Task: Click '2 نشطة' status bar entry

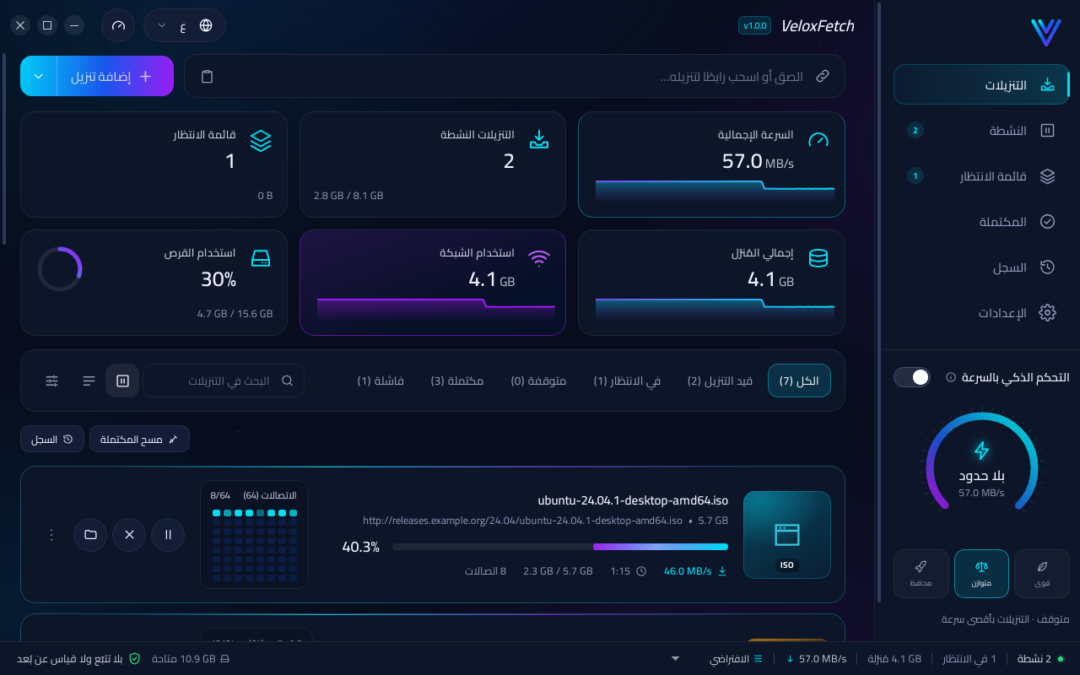Action: (x=1039, y=658)
